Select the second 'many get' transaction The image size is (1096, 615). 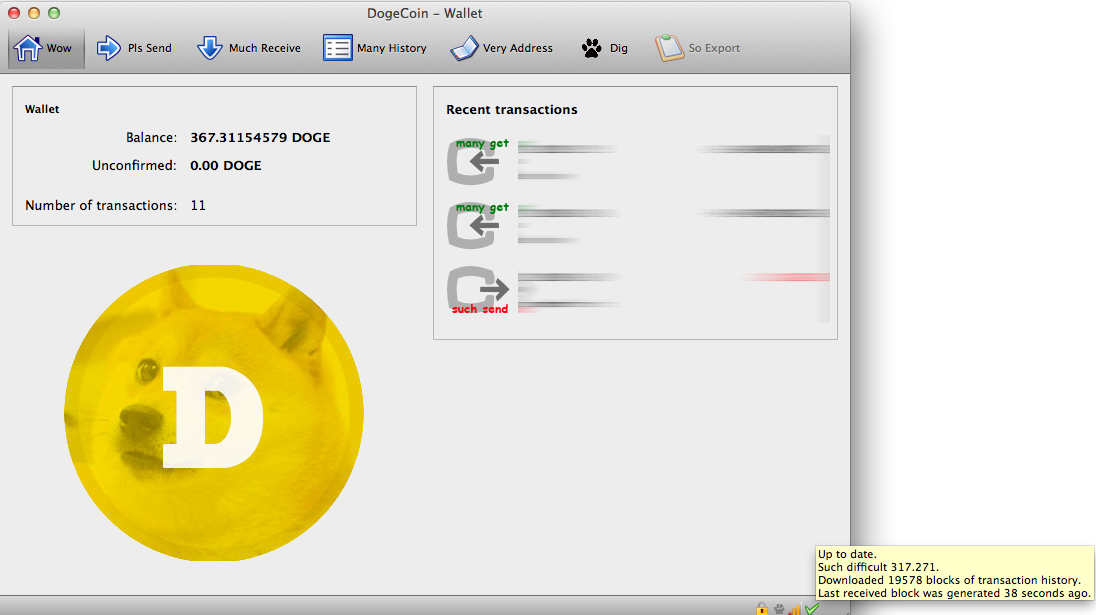(x=638, y=225)
